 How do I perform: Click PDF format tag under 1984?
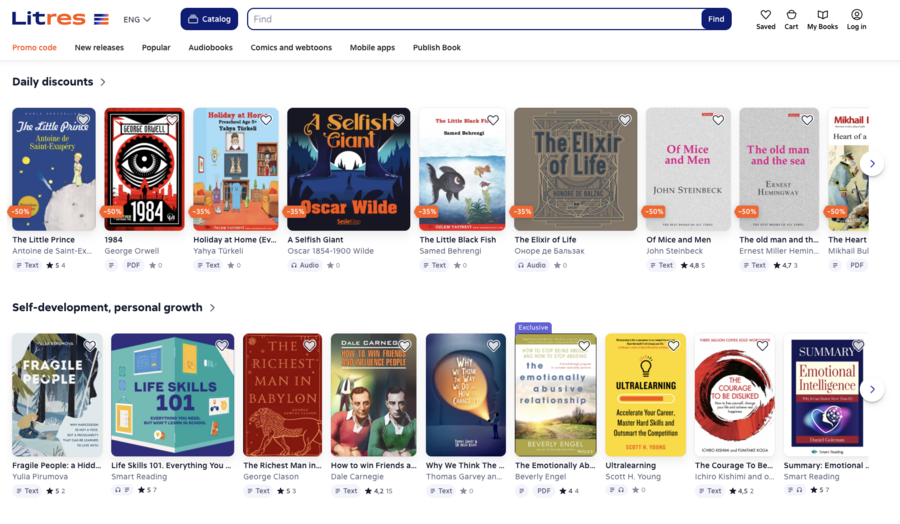click(x=133, y=265)
